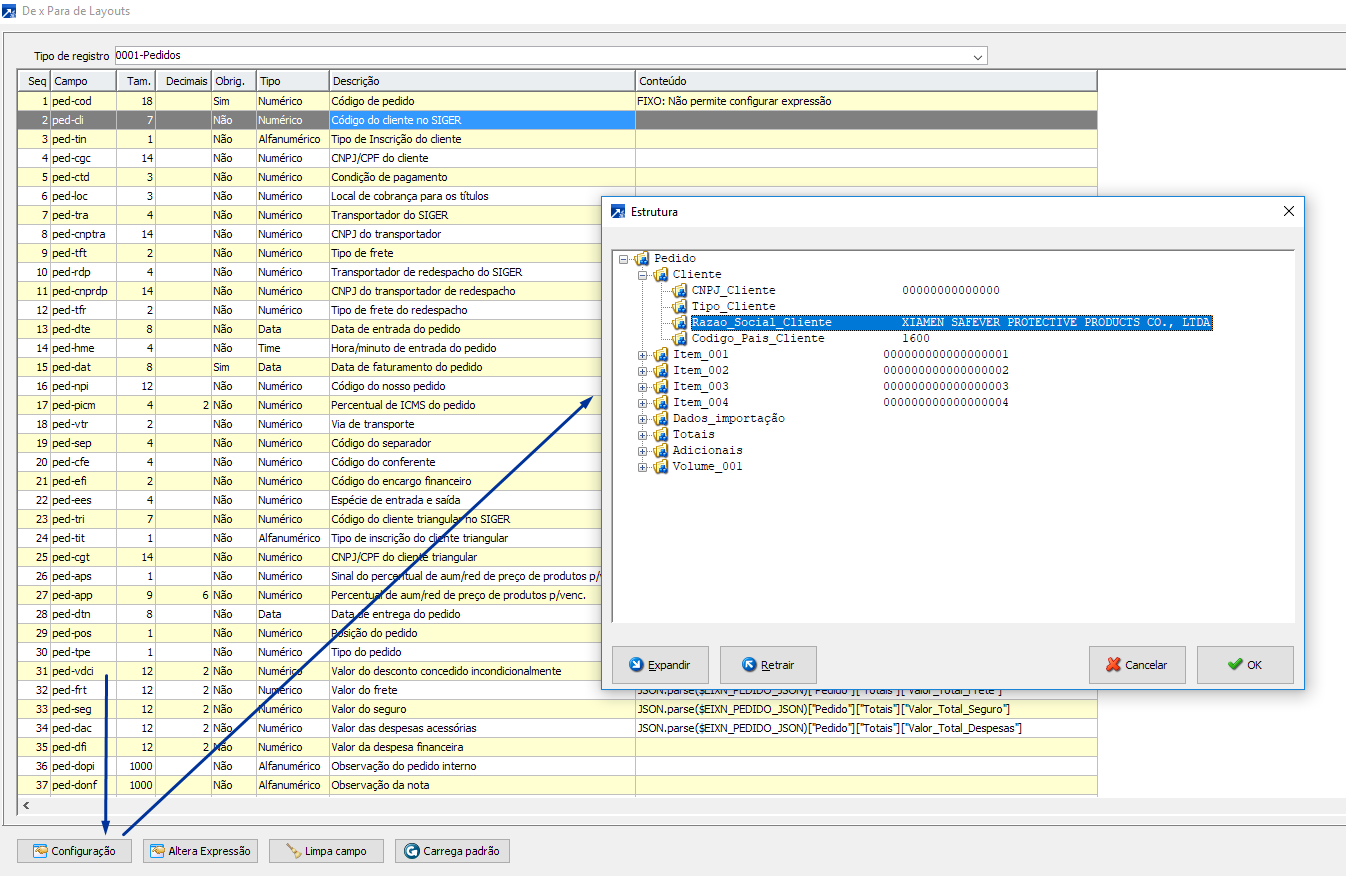
Task: Select Codigo_Pais_Cliente tree item
Action: 758,339
